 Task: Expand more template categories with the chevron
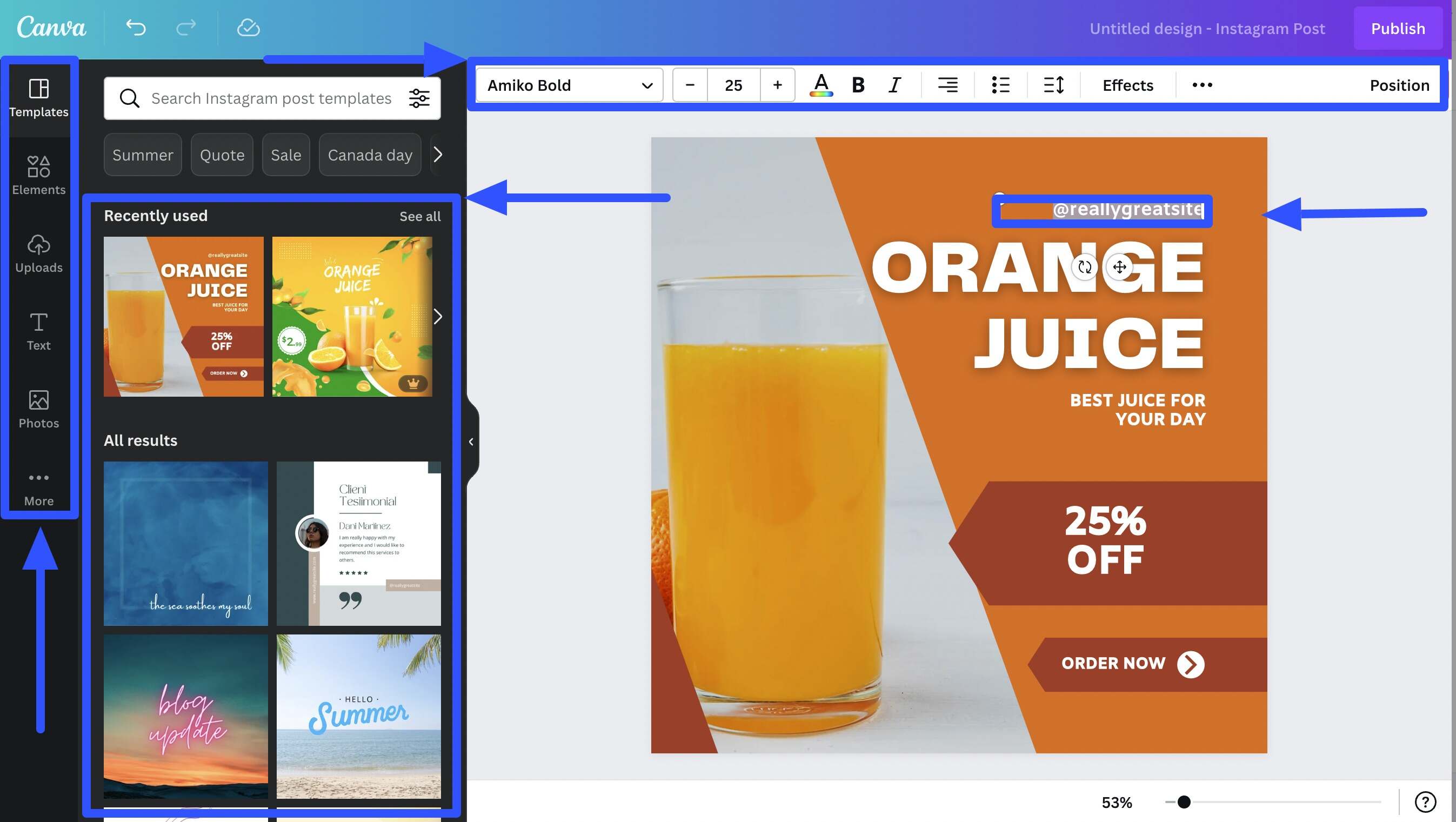point(438,155)
